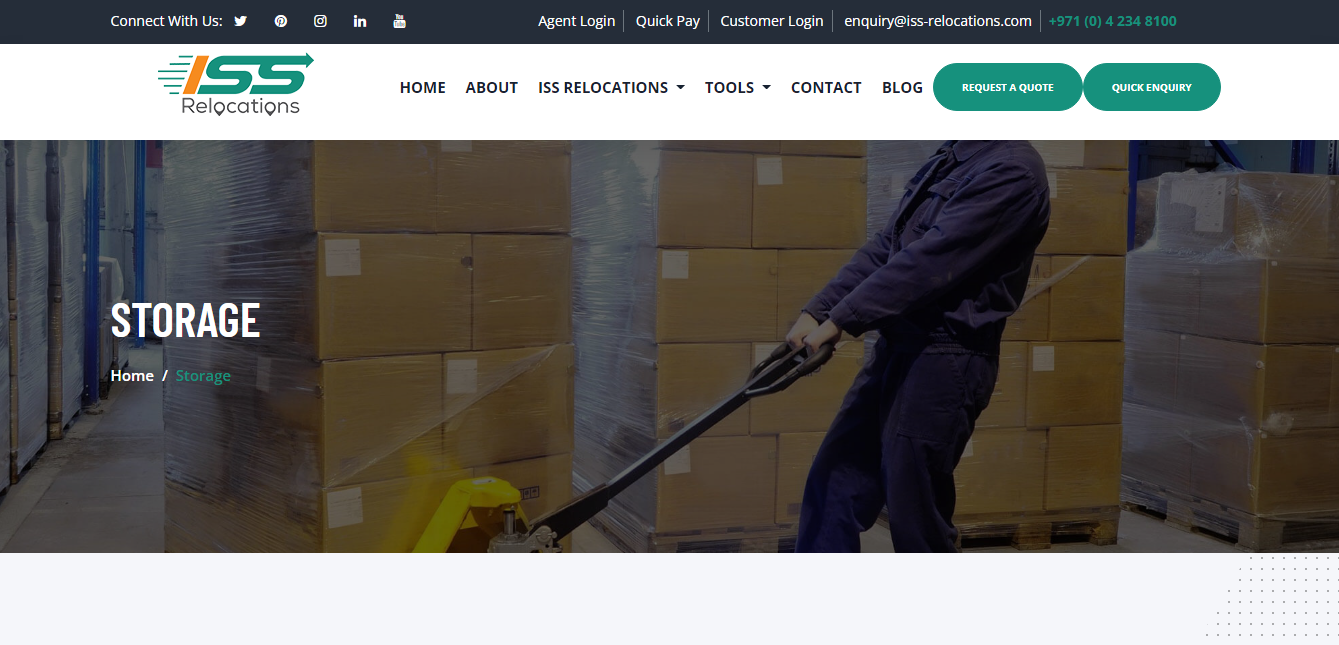The width and height of the screenshot is (1339, 645).
Task: Expand the ISS RELOCATIONS dropdown menu
Action: pos(611,88)
